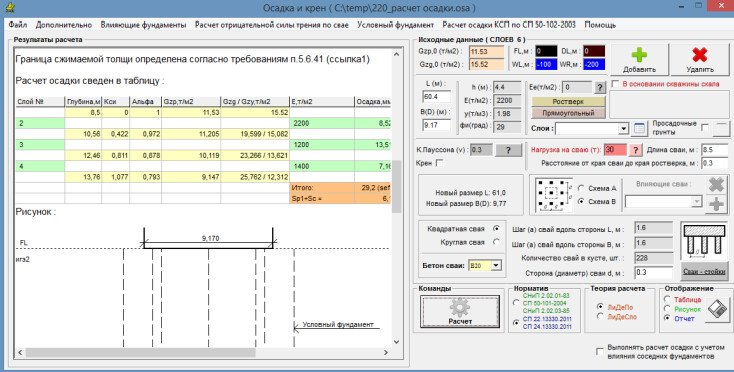The width and height of the screenshot is (734, 372).
Task: Click the gray cross in influencing piles
Action: click(716, 185)
